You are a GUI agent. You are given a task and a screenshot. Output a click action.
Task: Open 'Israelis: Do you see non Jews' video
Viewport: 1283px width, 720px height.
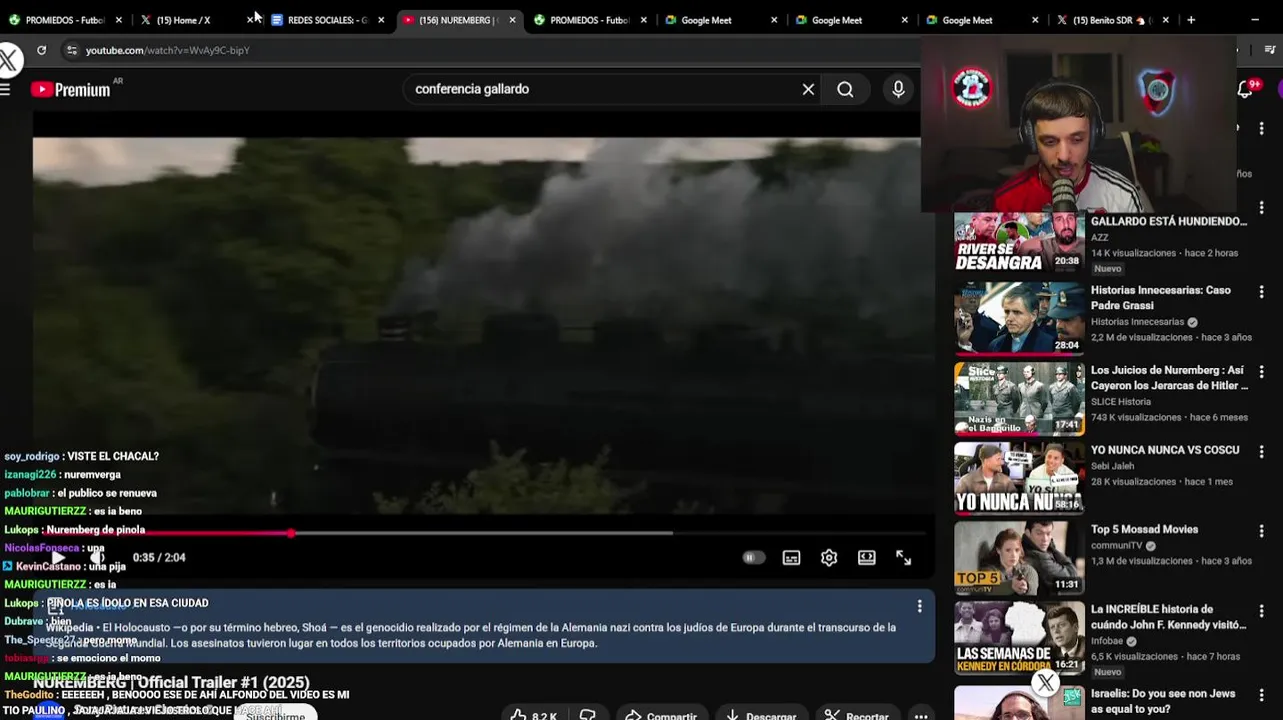point(1163,701)
